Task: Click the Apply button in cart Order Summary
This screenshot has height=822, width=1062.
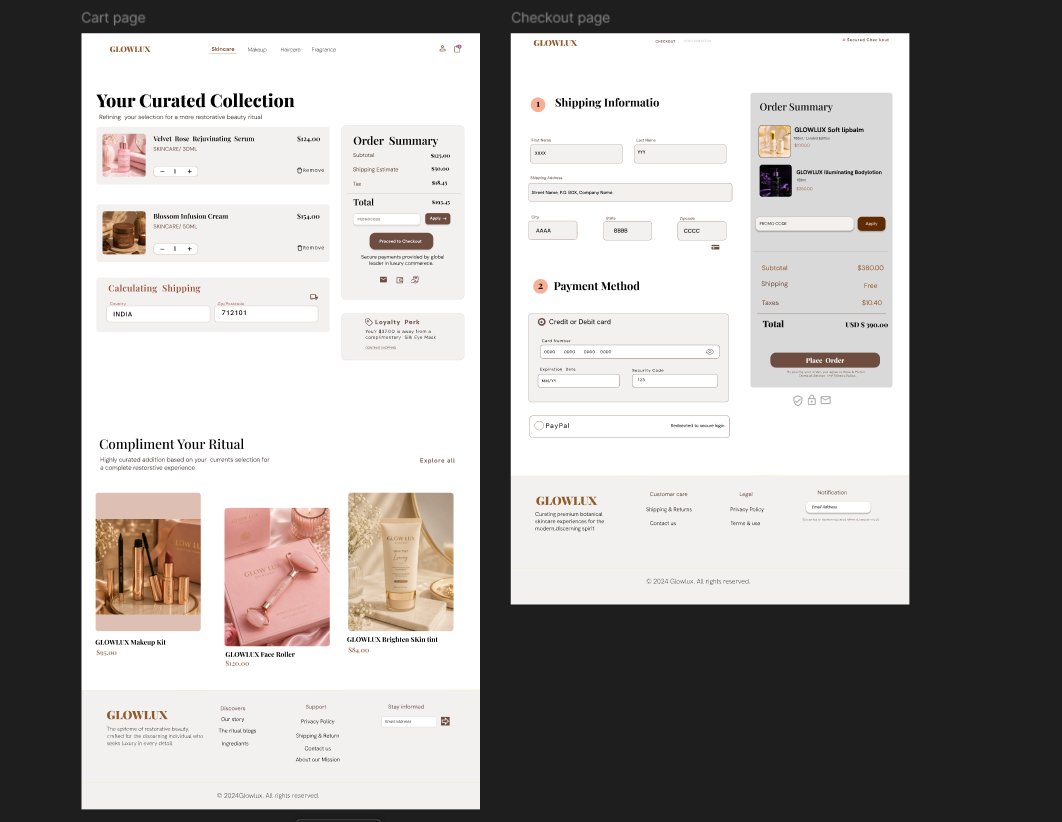Action: click(438, 219)
